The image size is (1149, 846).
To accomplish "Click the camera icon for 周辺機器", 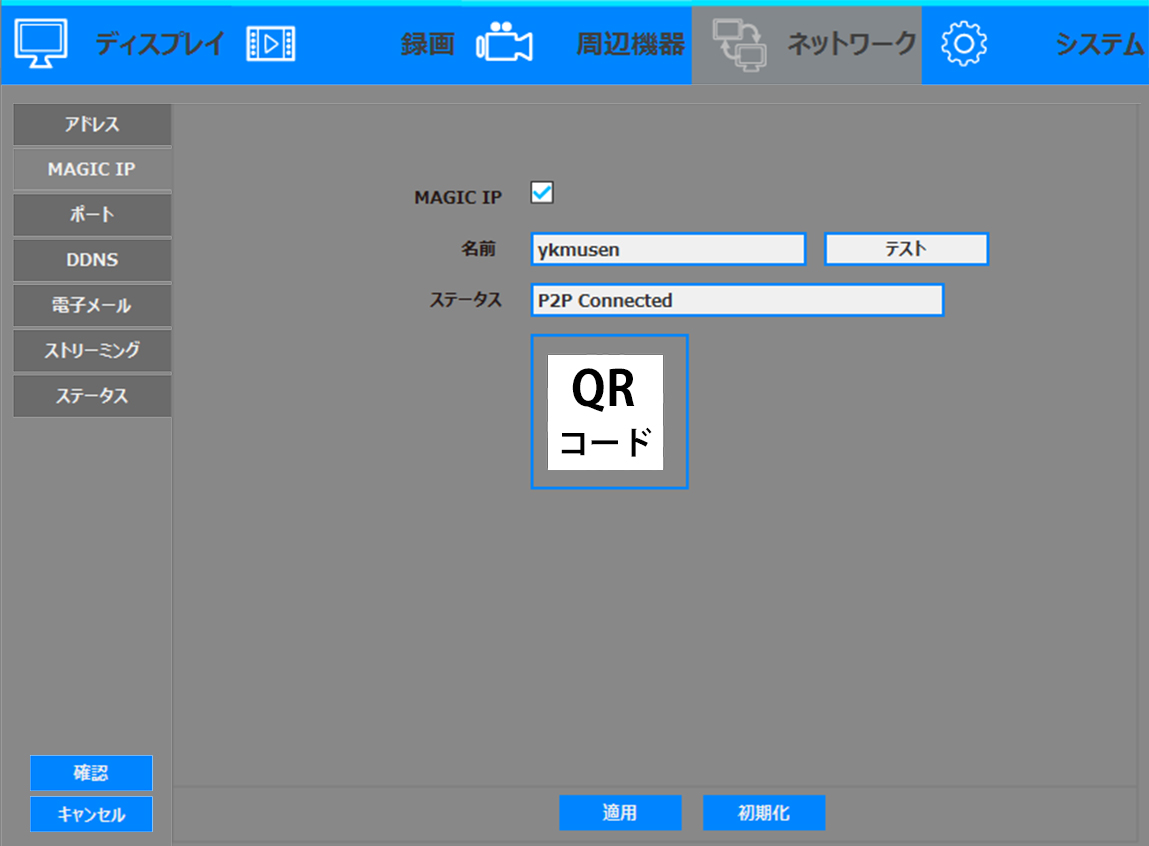I will 504,42.
